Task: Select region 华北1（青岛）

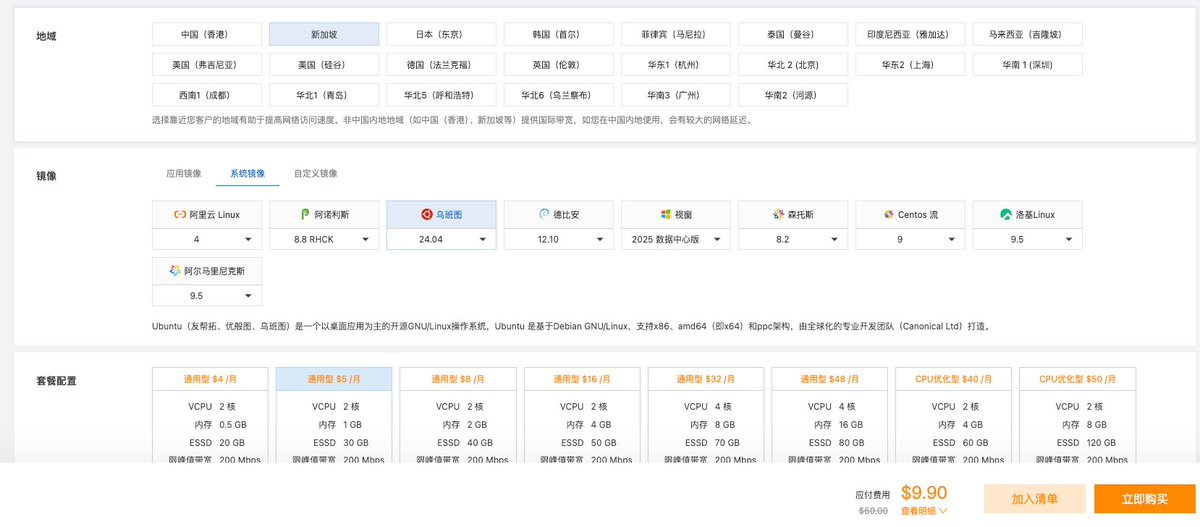Action: (324, 95)
